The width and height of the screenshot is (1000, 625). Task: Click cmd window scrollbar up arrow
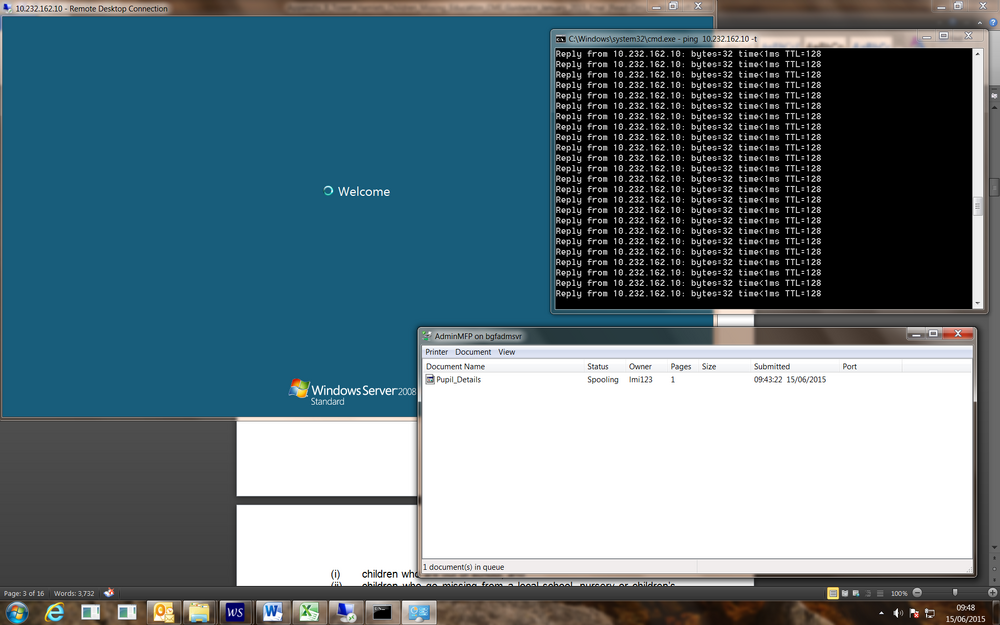[978, 54]
